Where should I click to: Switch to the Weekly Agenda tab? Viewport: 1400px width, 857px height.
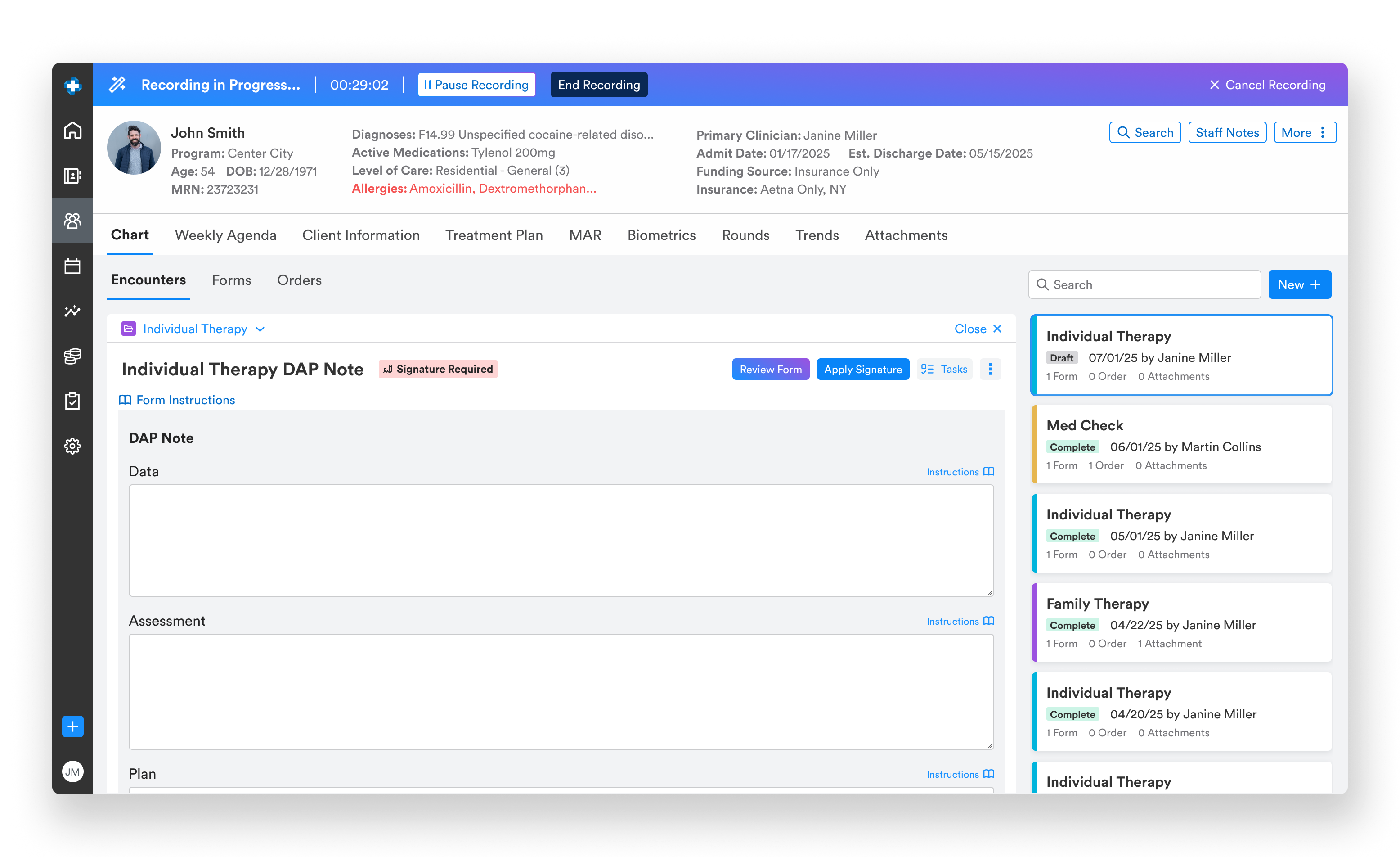[225, 235]
